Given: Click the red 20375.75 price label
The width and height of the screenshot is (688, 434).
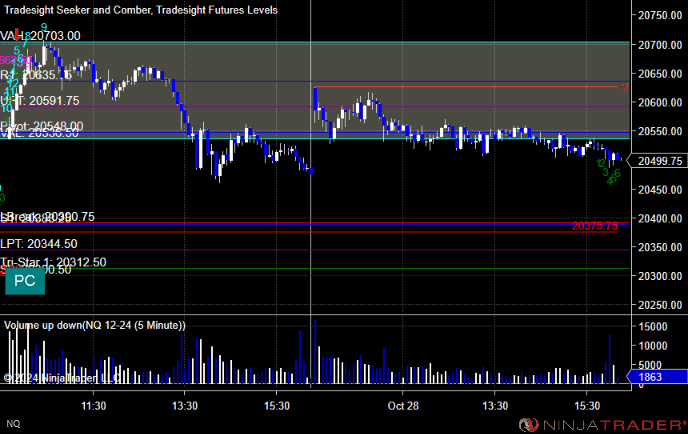Looking at the screenshot, I should click(595, 226).
